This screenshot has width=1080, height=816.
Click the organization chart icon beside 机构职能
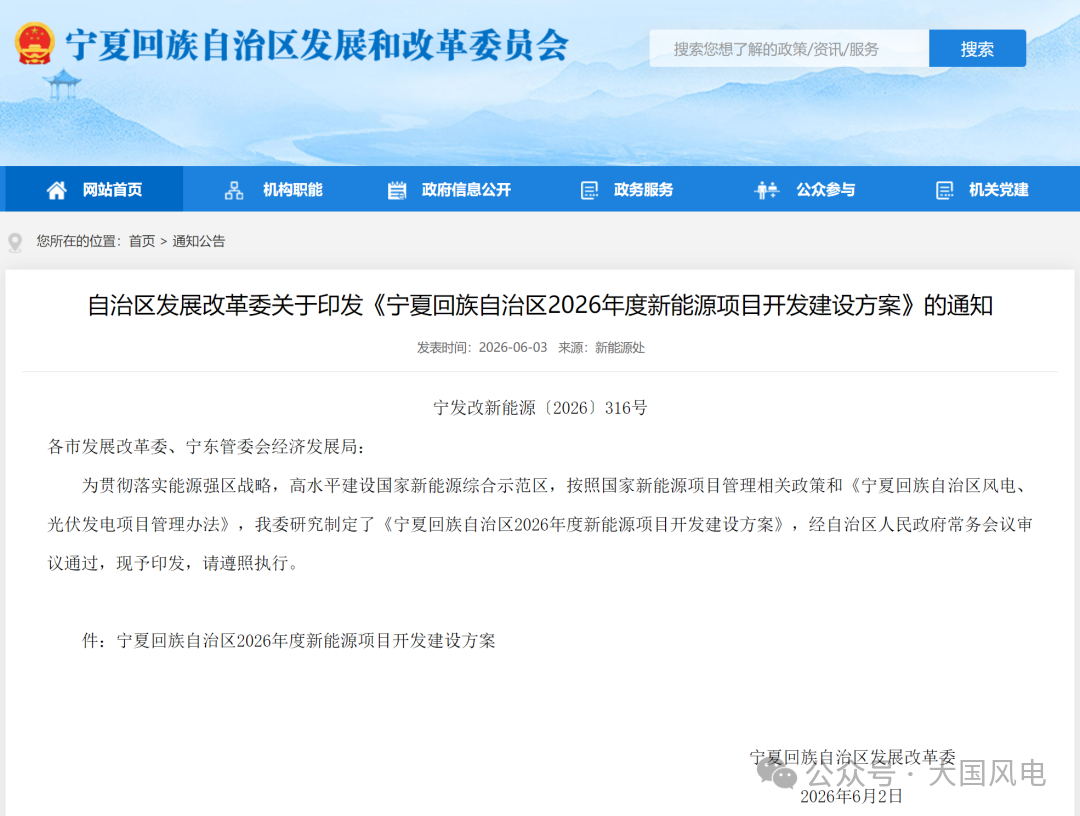234,190
